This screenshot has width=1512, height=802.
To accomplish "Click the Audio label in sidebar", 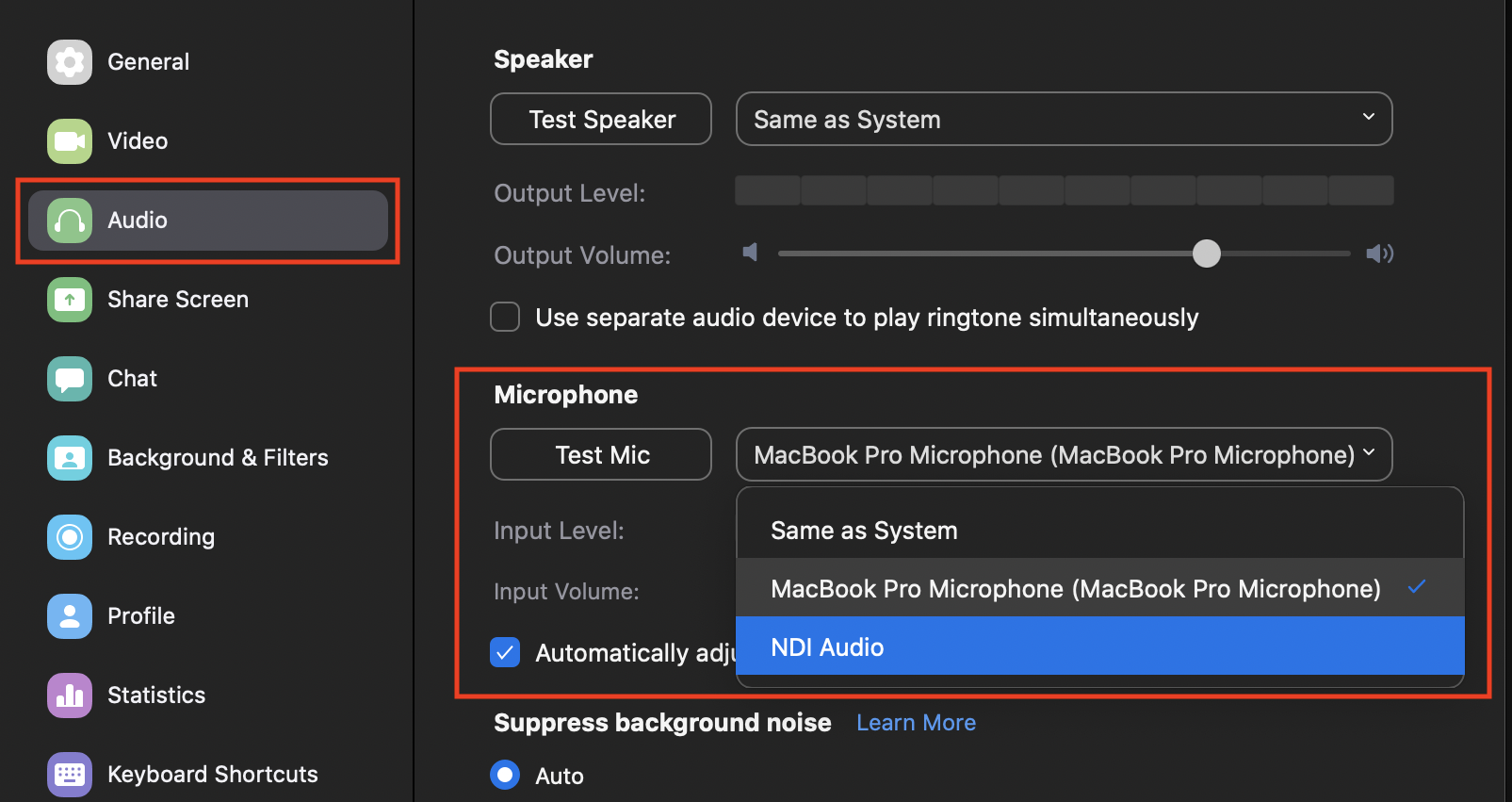I will point(138,221).
